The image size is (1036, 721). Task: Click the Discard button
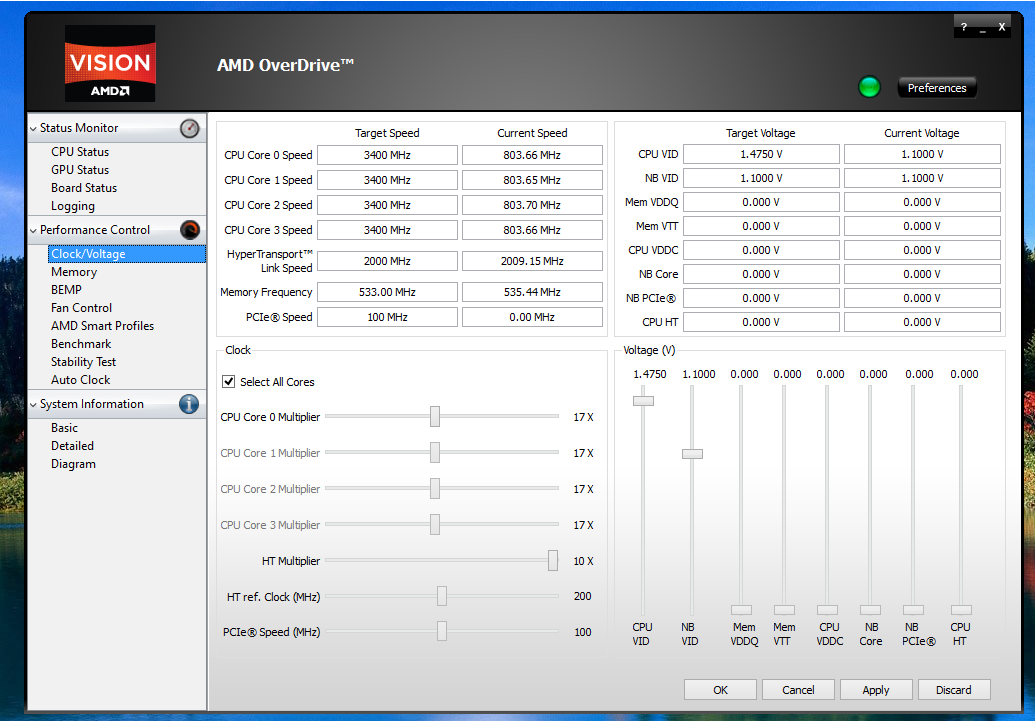tap(954, 690)
